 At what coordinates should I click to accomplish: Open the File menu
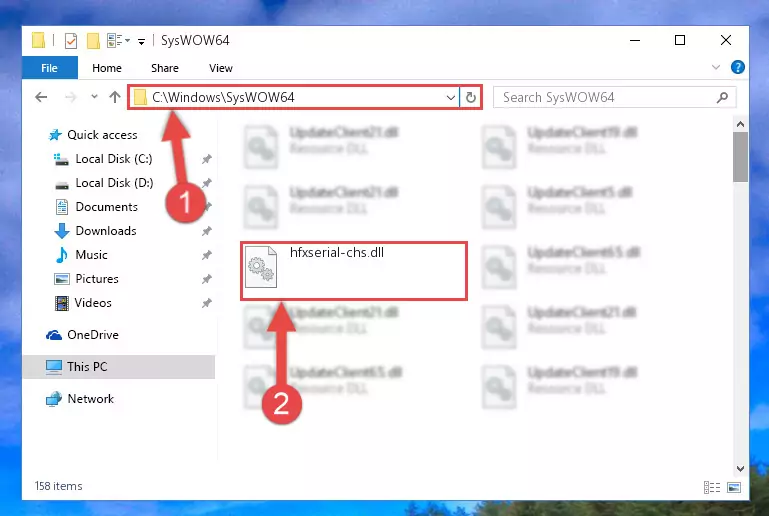coord(50,68)
